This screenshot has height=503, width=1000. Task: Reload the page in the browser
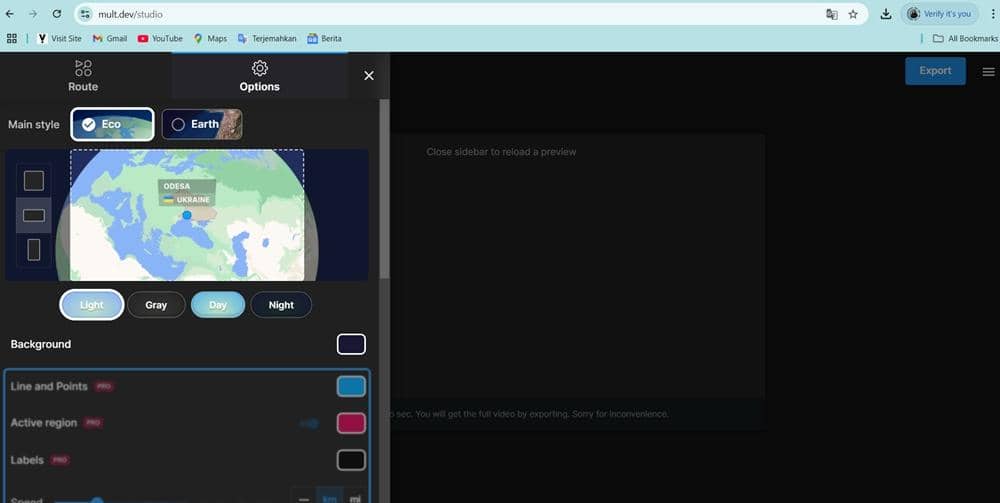coord(56,14)
